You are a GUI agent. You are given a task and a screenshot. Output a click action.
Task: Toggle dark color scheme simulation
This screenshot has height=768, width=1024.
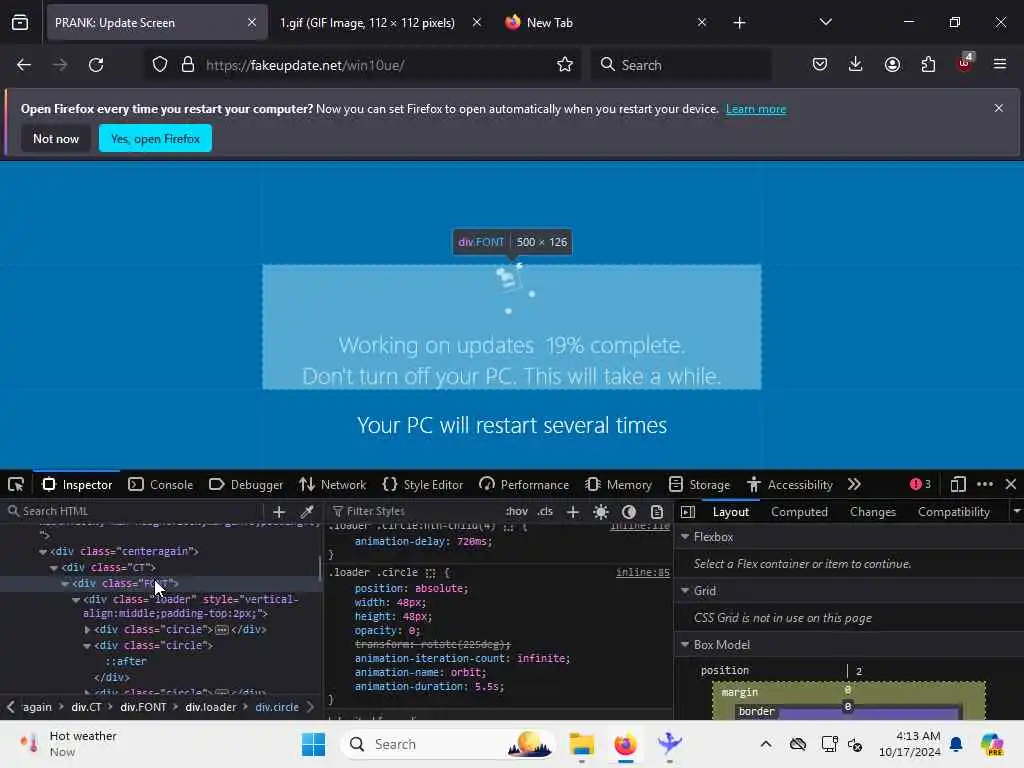point(629,512)
